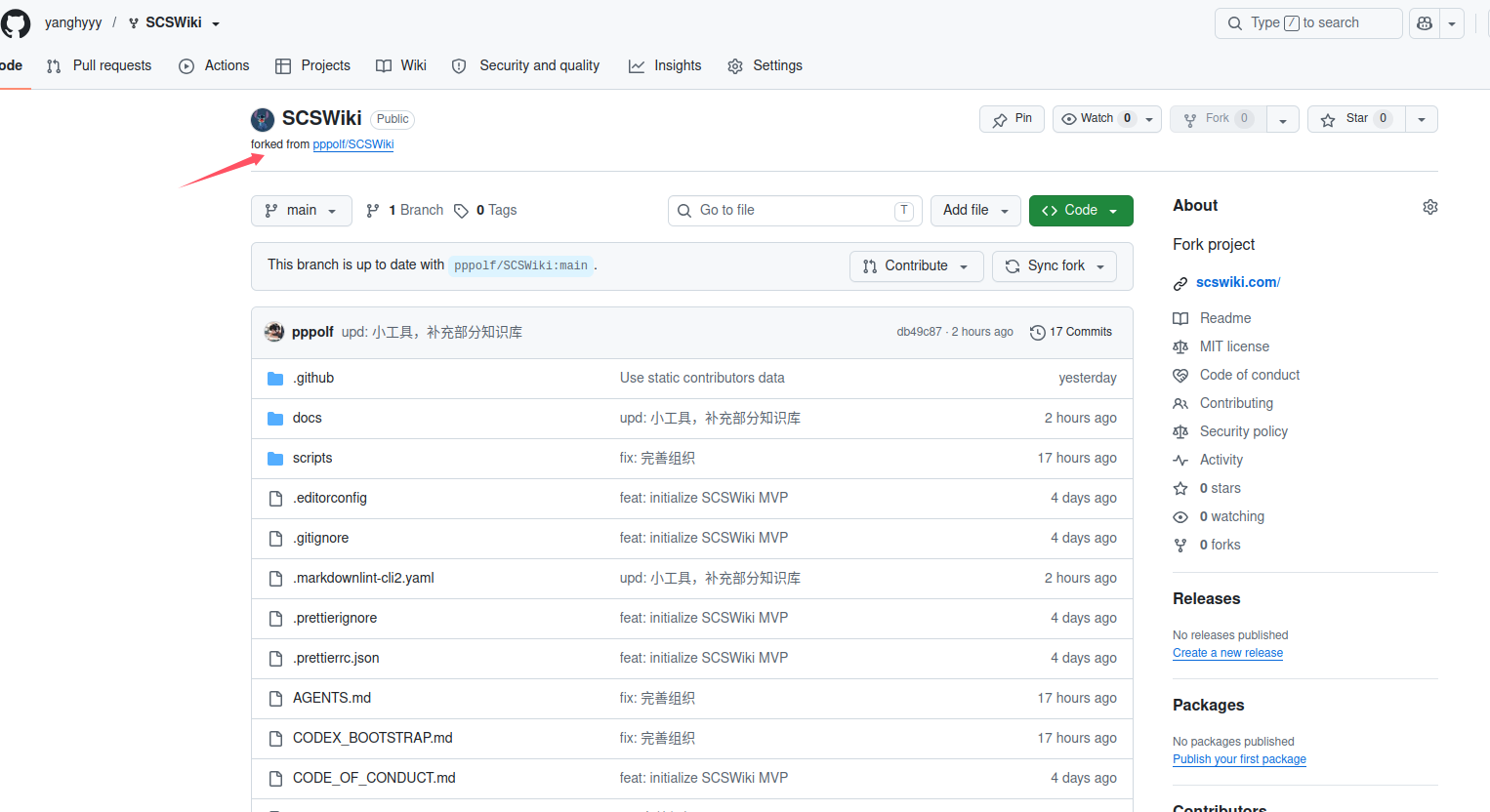This screenshot has height=812, width=1490.
Task: Expand the Contribute dropdown
Action: tap(916, 266)
